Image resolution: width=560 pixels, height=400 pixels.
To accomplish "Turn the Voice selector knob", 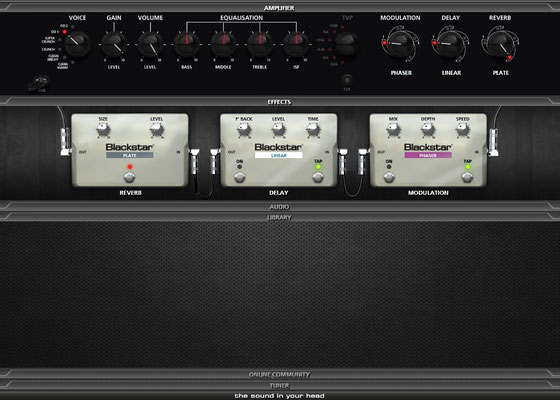I will (x=76, y=44).
